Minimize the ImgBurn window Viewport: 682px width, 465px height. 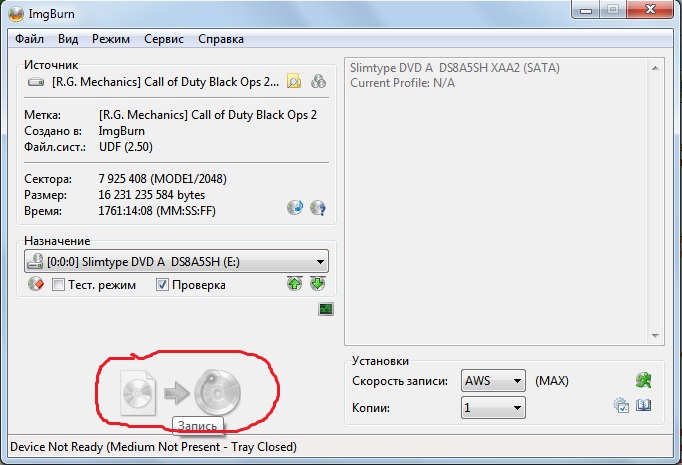tap(586, 10)
